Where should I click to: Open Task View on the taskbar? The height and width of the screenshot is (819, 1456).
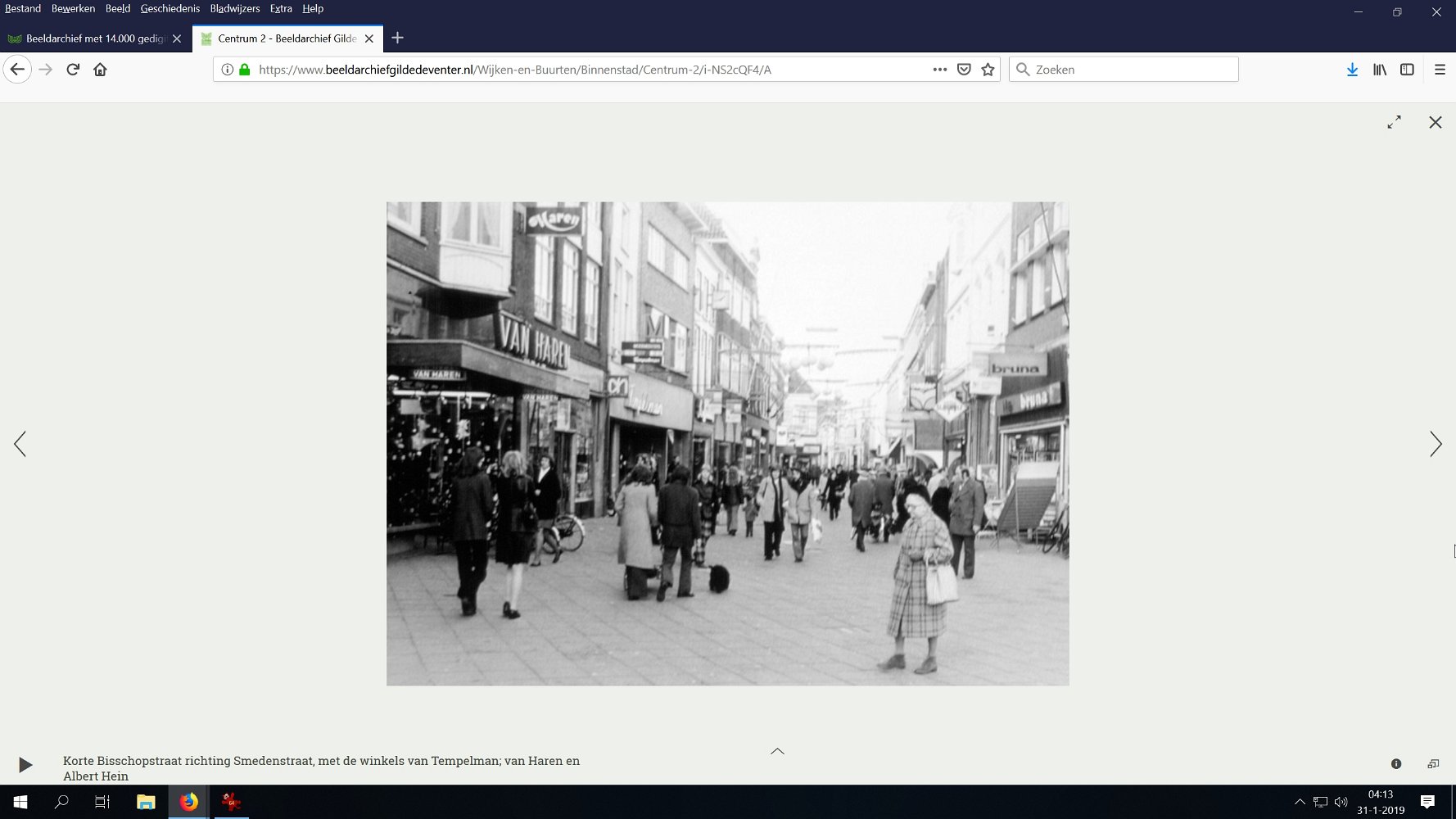(102, 802)
